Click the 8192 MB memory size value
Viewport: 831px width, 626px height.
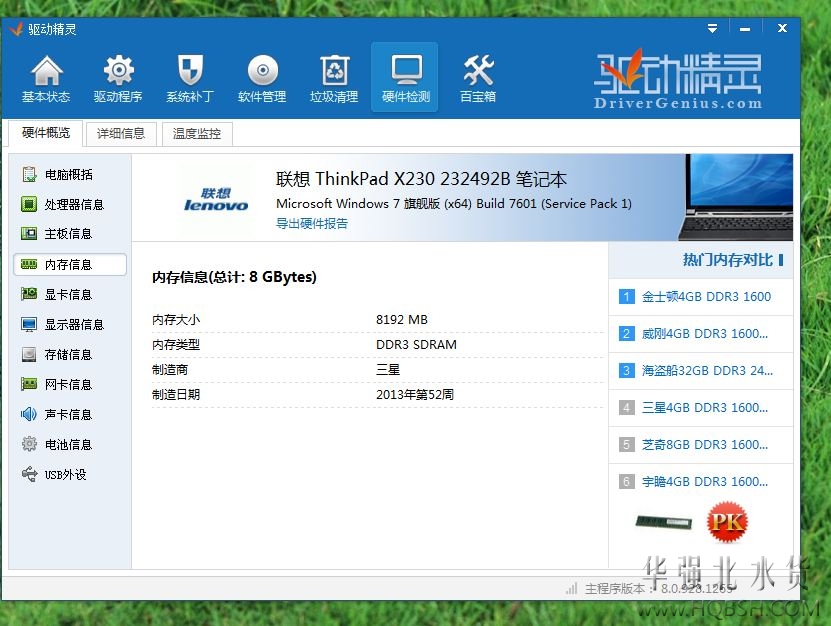402,320
